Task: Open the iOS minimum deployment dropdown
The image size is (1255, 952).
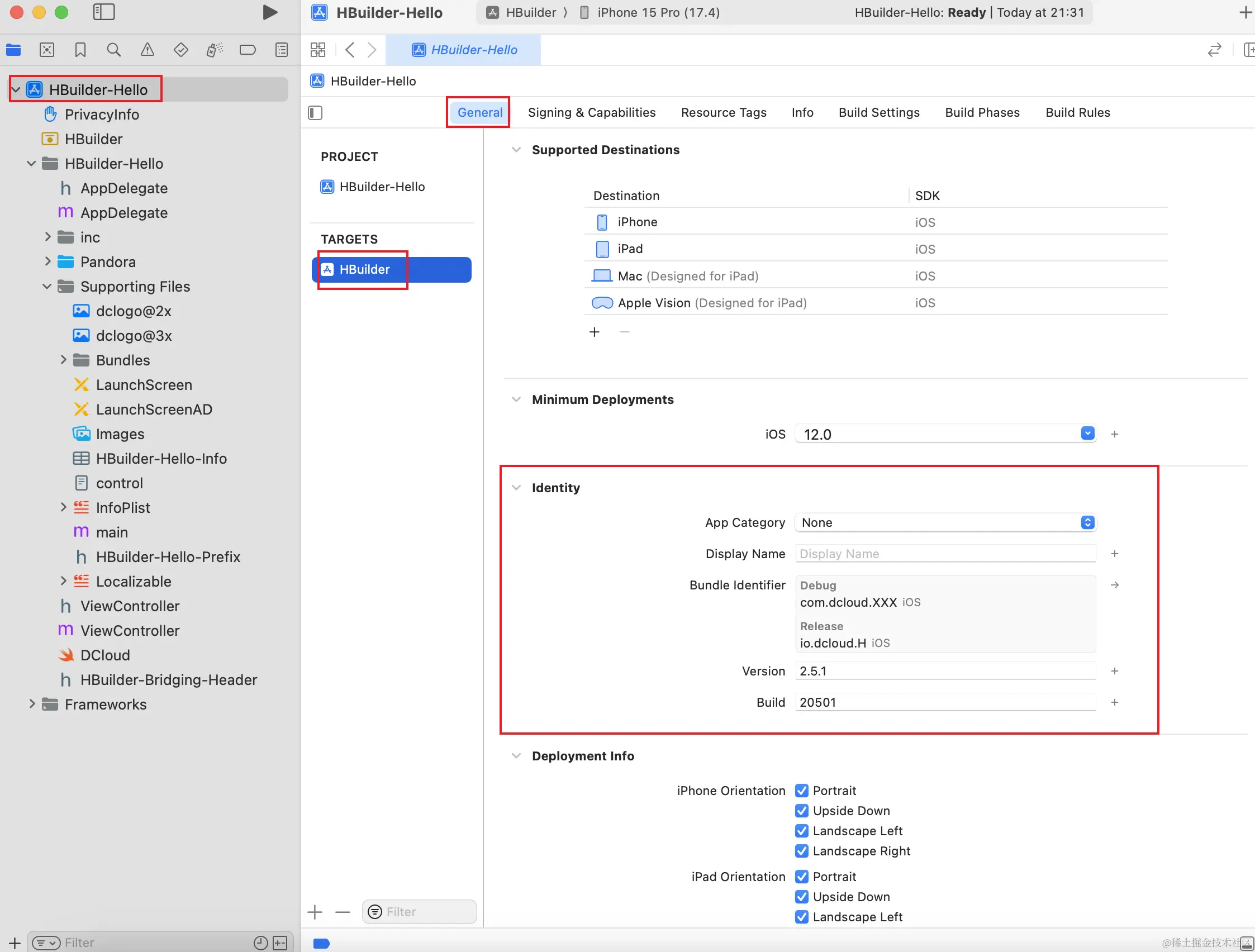Action: click(1086, 434)
